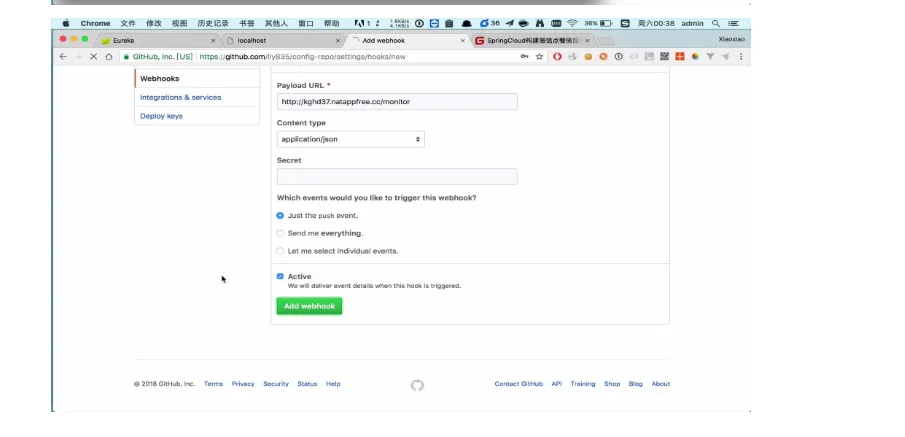Toggle the Active checkbox
The width and height of the screenshot is (905, 437).
[x=280, y=277]
